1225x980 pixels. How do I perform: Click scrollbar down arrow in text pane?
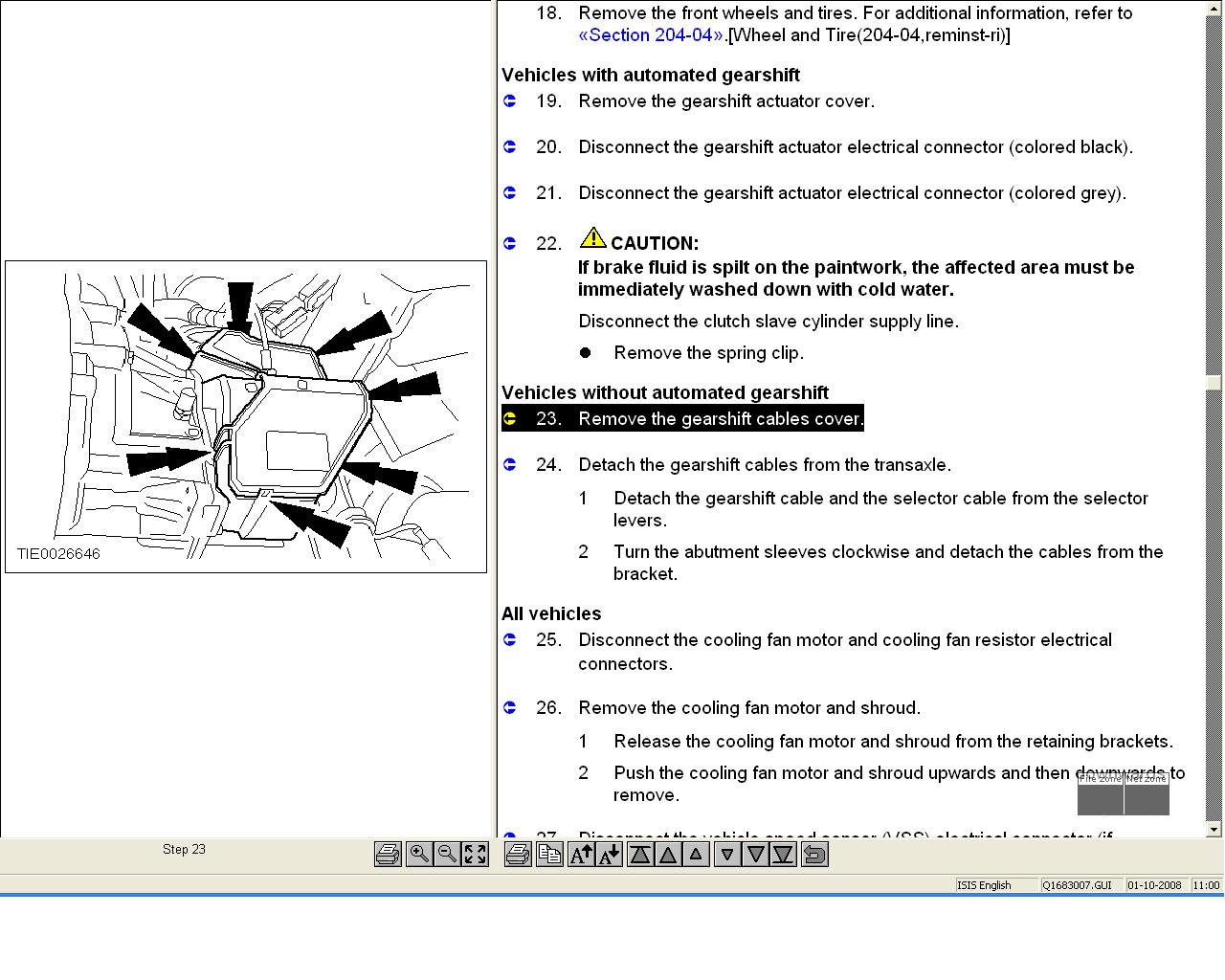click(1214, 829)
